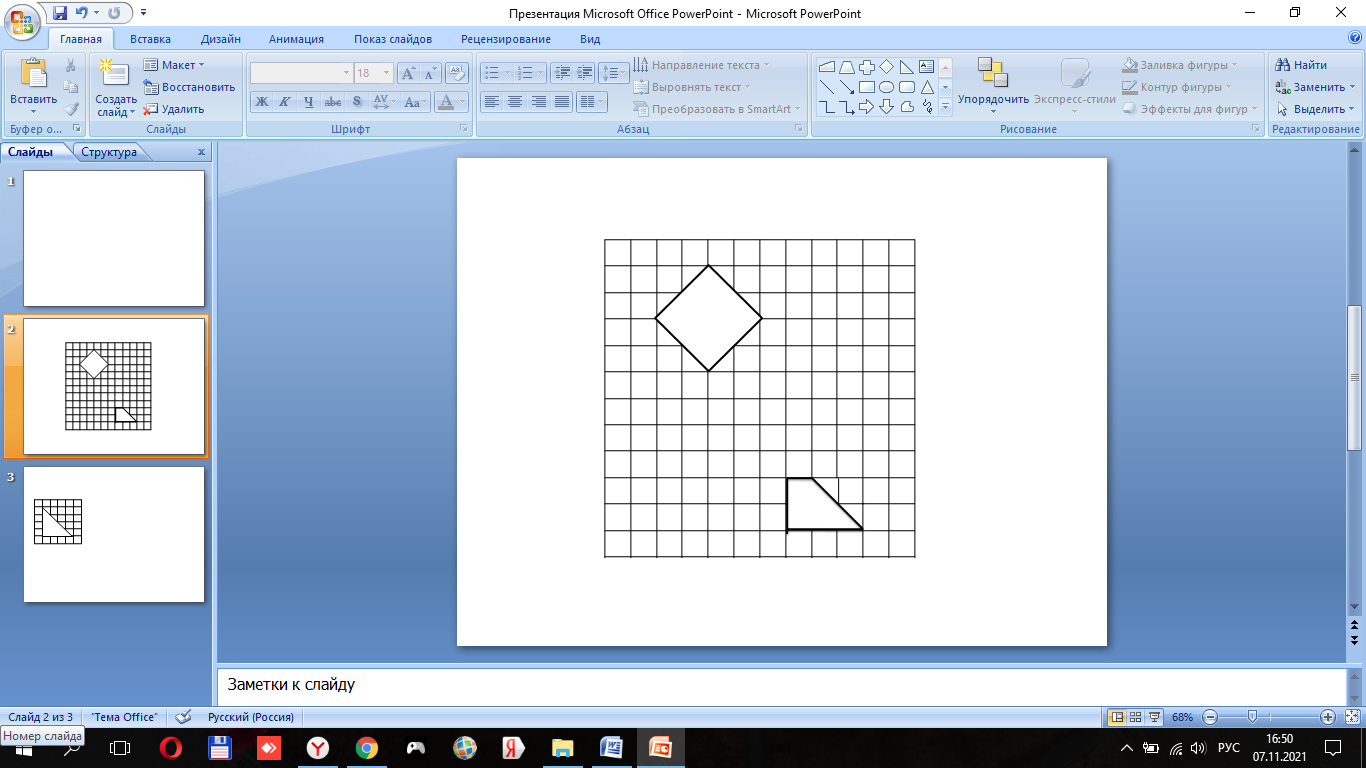Decrease font size with the small A icon
Screen dimensions: 1366x768
[x=430, y=73]
